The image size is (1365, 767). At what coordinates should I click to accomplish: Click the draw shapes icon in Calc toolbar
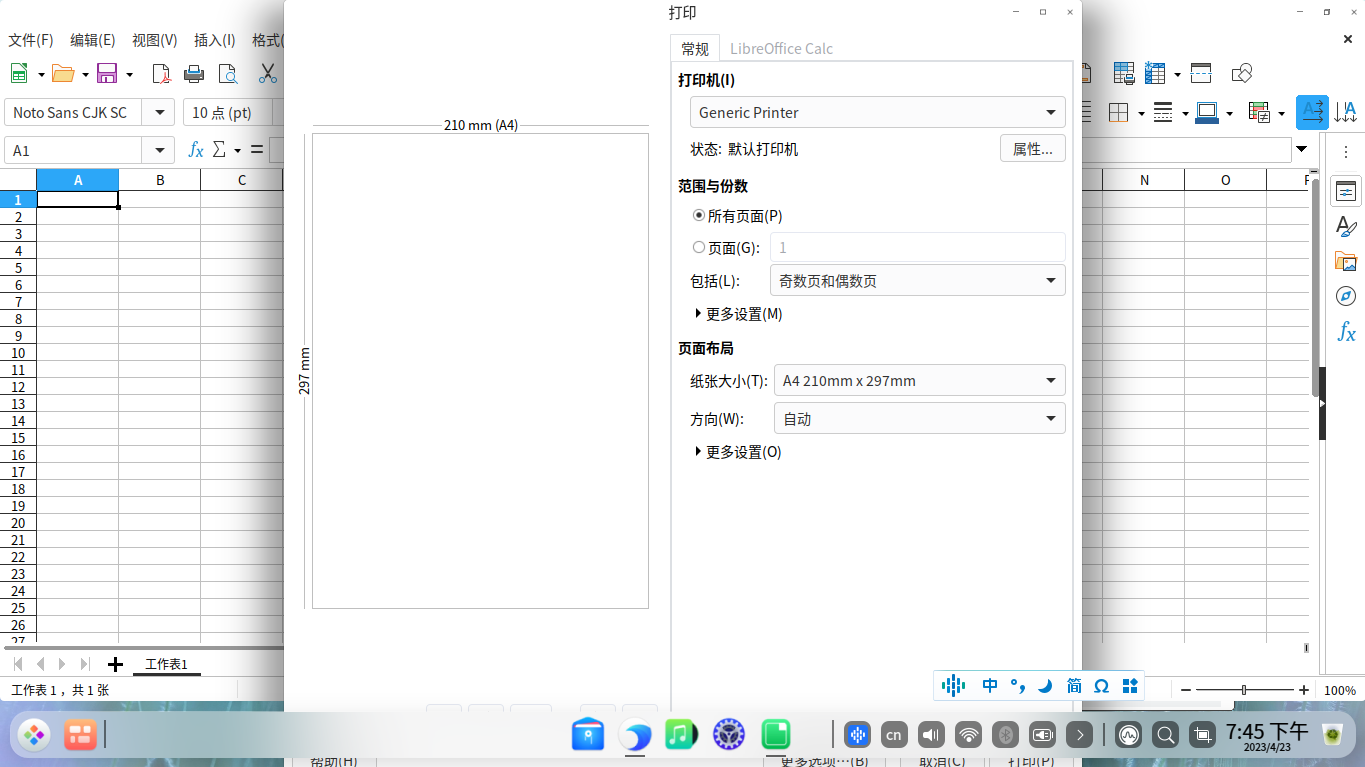click(1242, 73)
